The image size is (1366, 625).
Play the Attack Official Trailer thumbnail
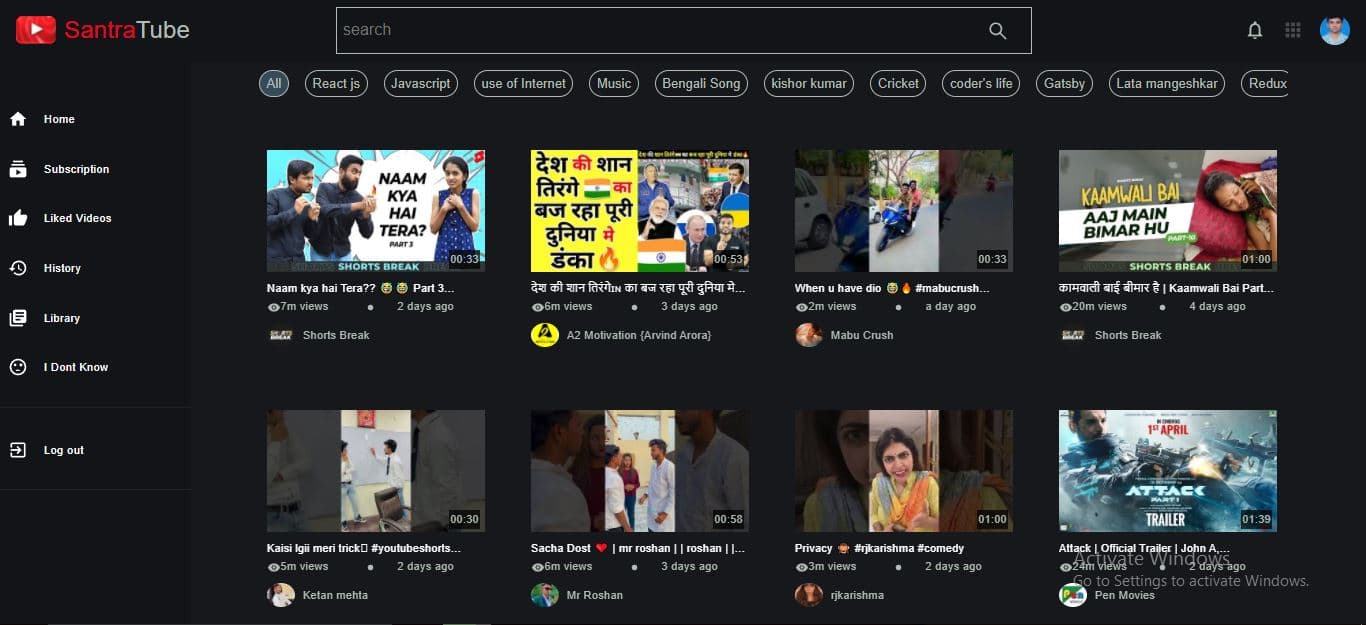1167,470
